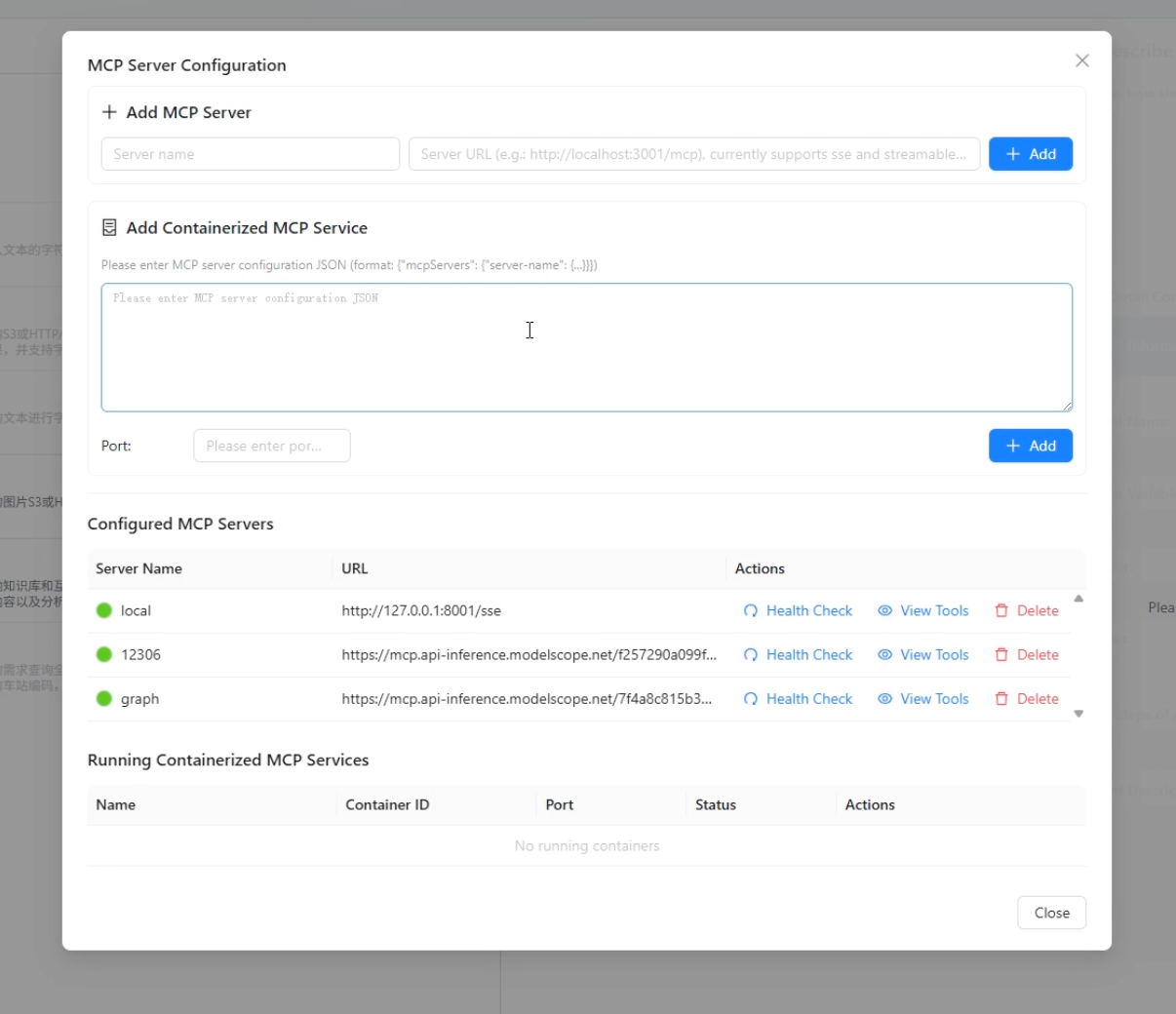
Task: Click the configuration JSON text area
Action: (x=586, y=348)
